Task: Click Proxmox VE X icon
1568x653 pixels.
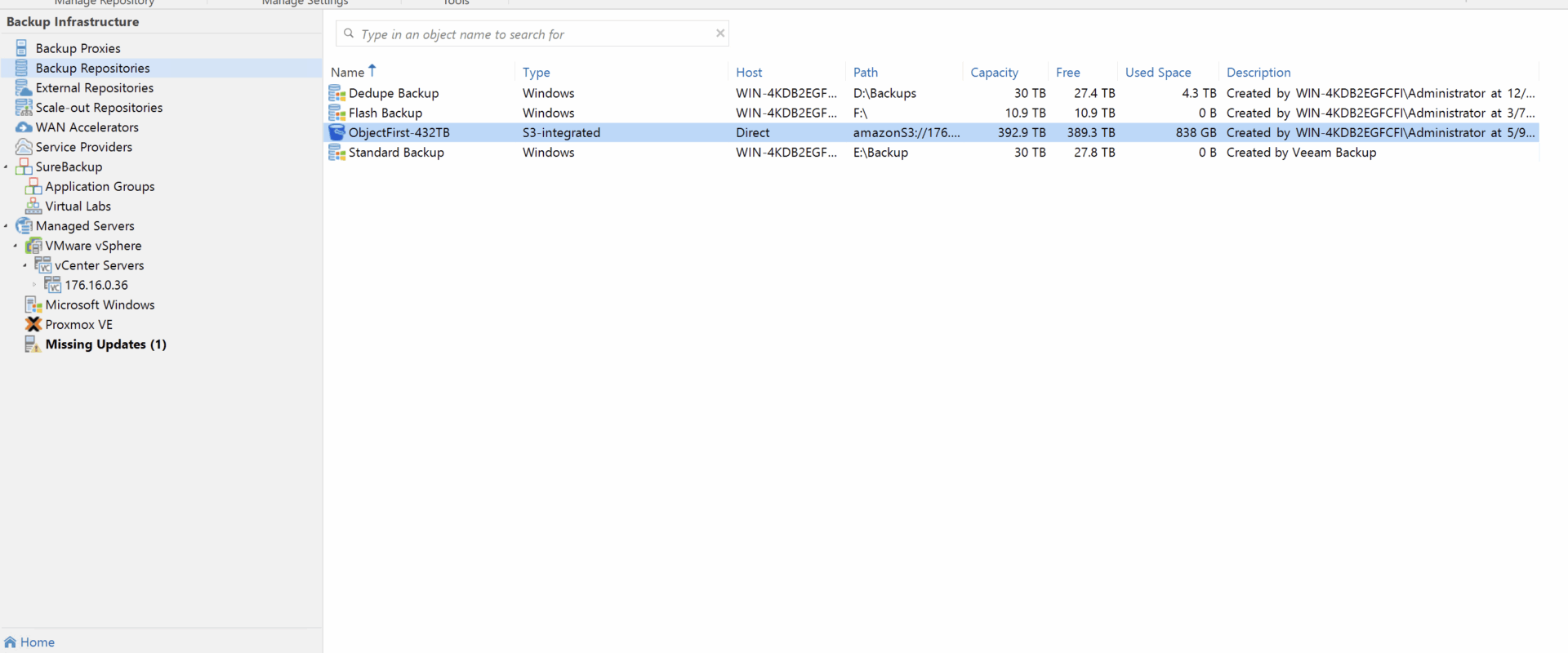Action: coord(33,324)
